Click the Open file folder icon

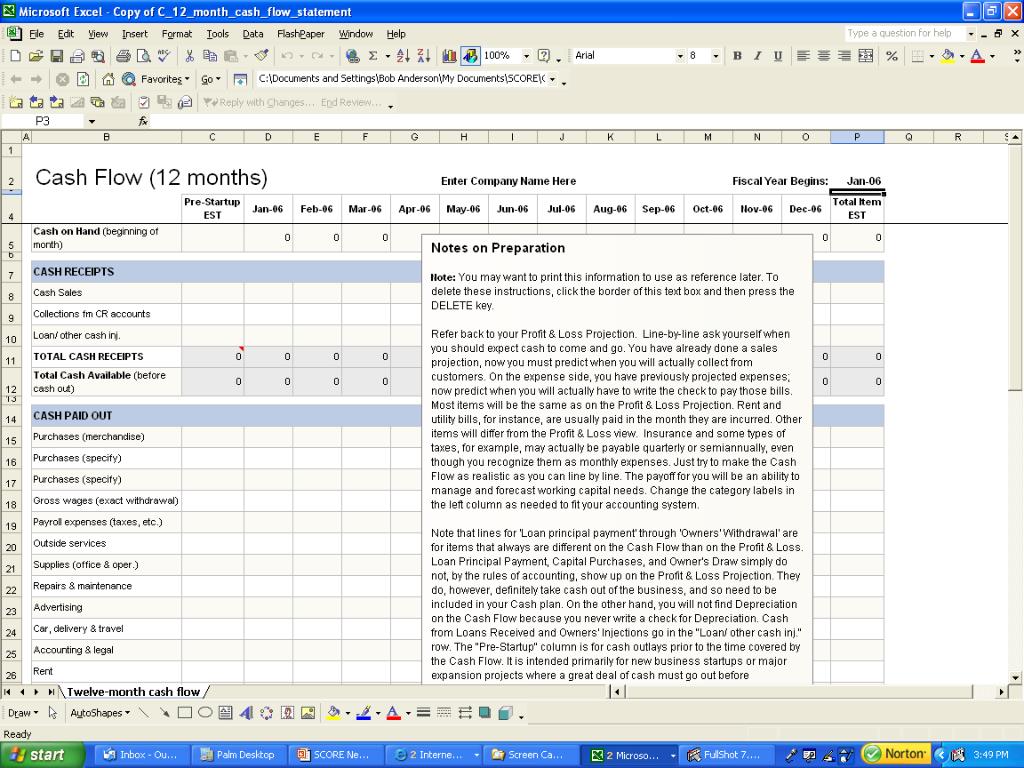point(36,56)
